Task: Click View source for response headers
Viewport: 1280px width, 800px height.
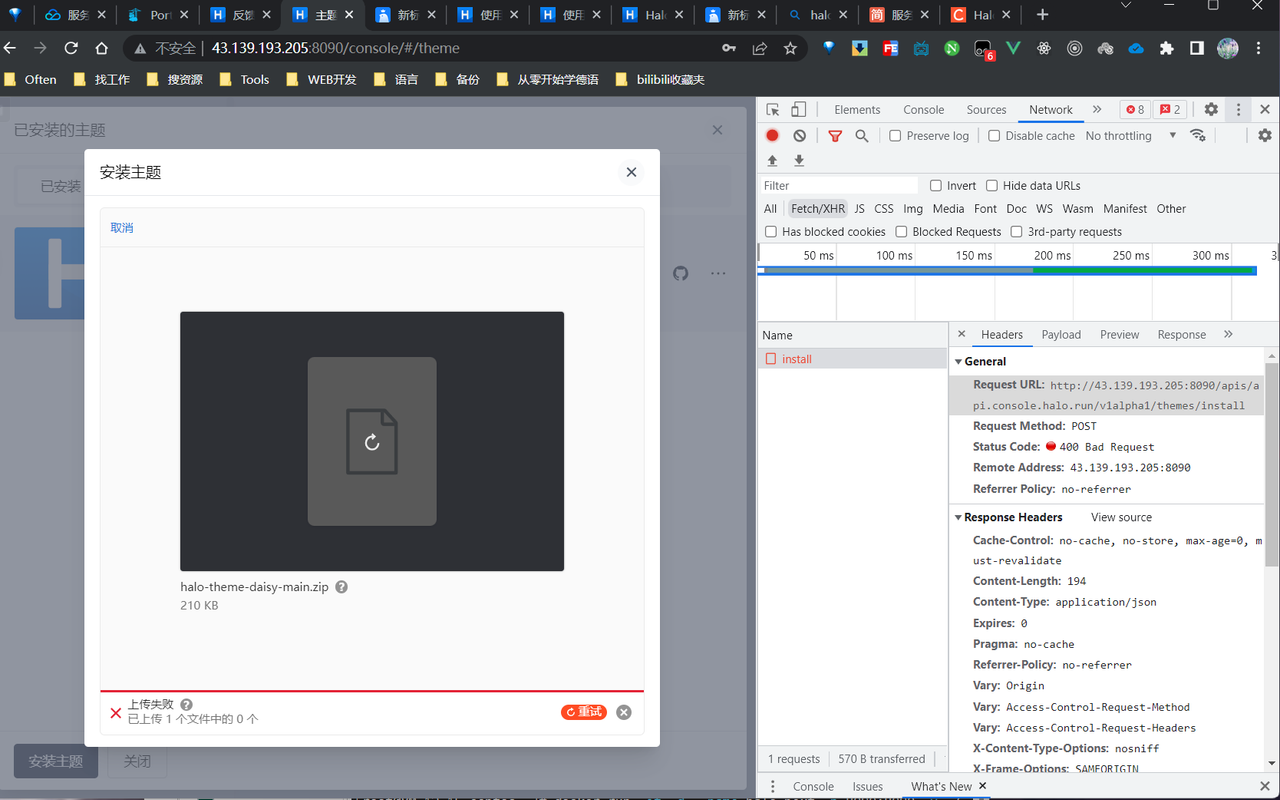Action: (x=1121, y=517)
